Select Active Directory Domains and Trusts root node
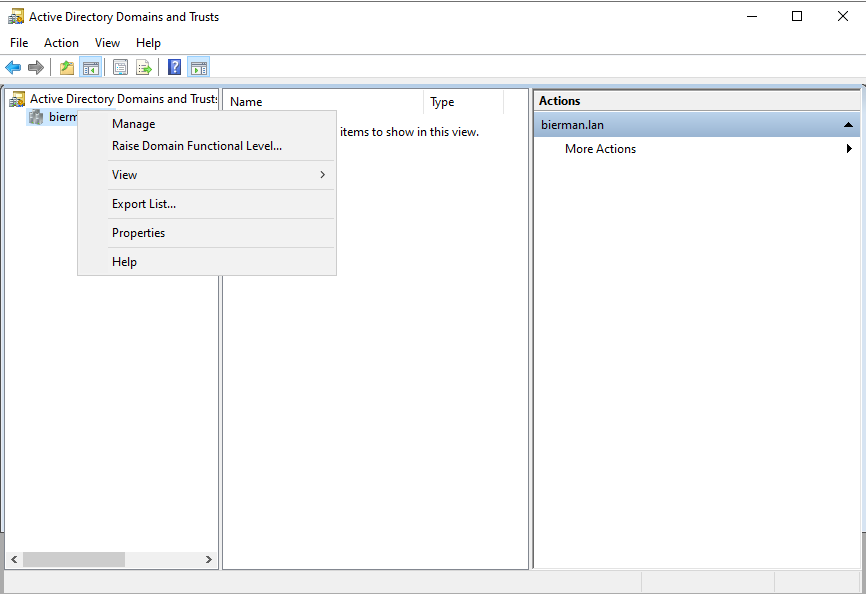This screenshot has height=594, width=866. (x=124, y=99)
